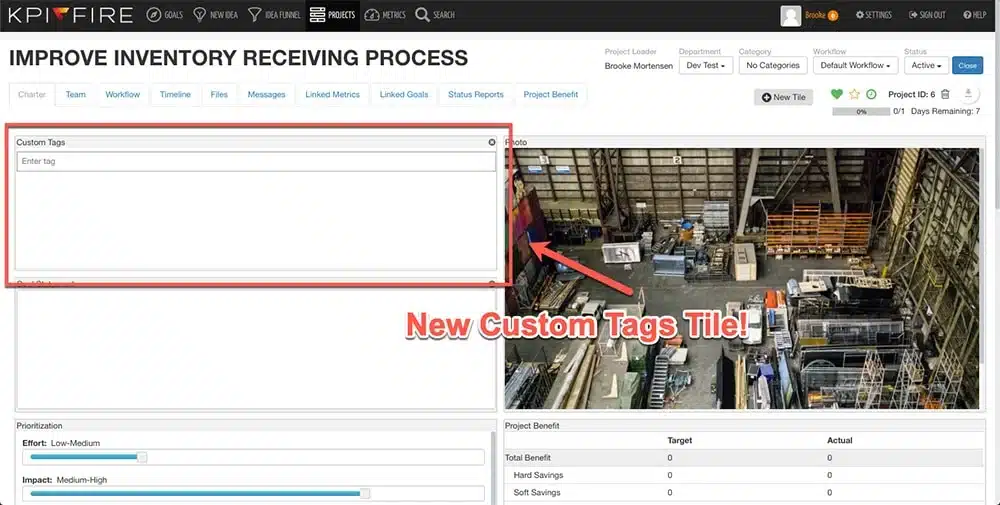Open the Idea Funnel page
1000x505 pixels.
coord(256,15)
